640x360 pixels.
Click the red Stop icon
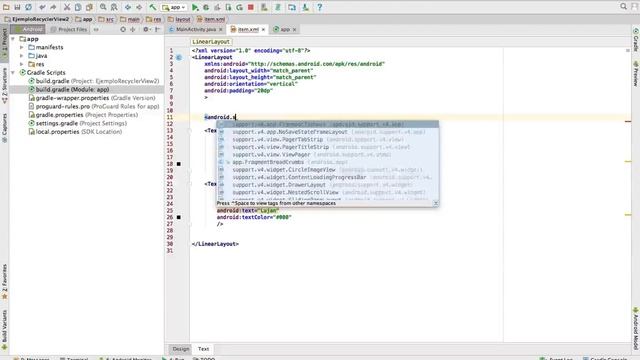tap(251, 7)
